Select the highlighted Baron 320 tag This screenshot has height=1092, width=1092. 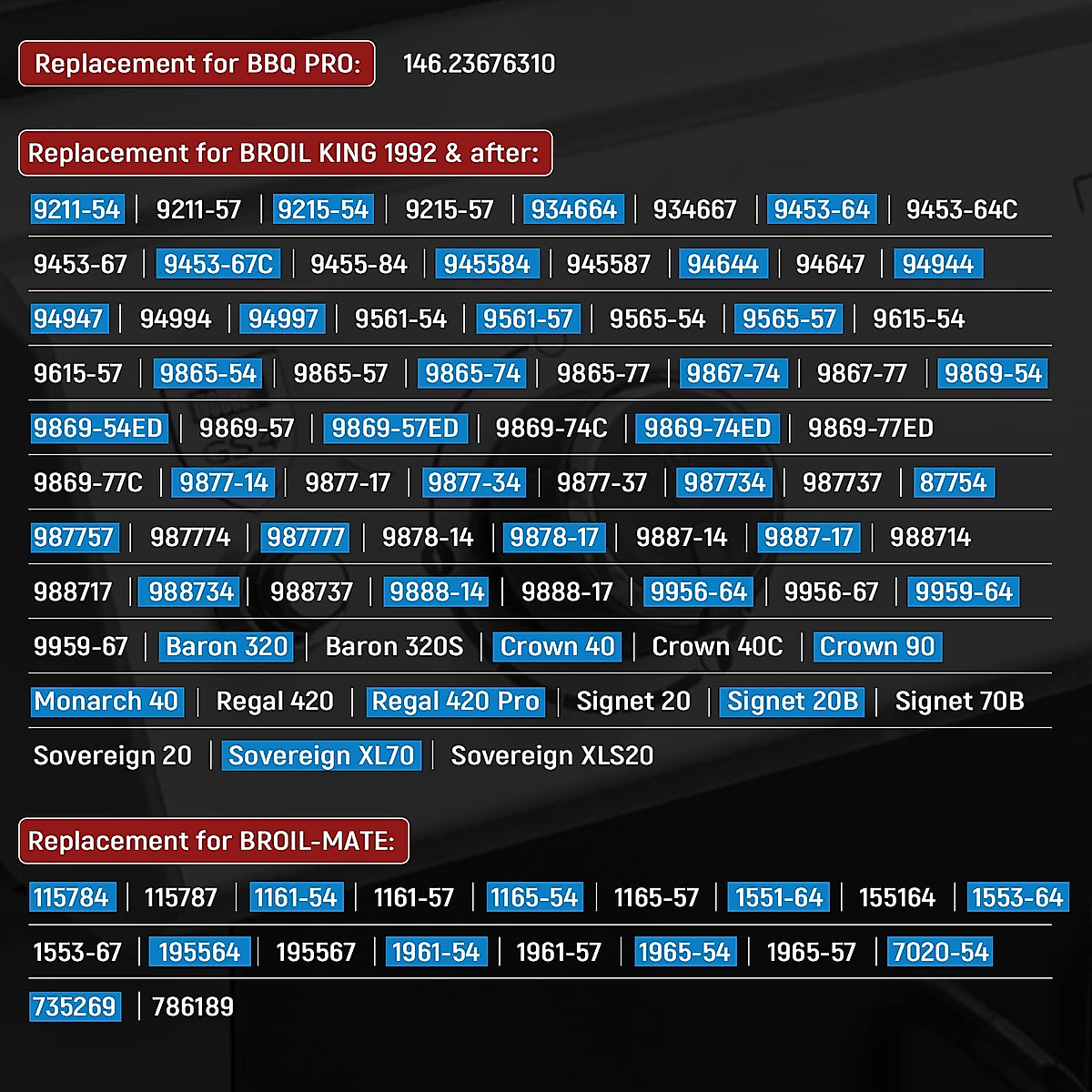(x=227, y=647)
